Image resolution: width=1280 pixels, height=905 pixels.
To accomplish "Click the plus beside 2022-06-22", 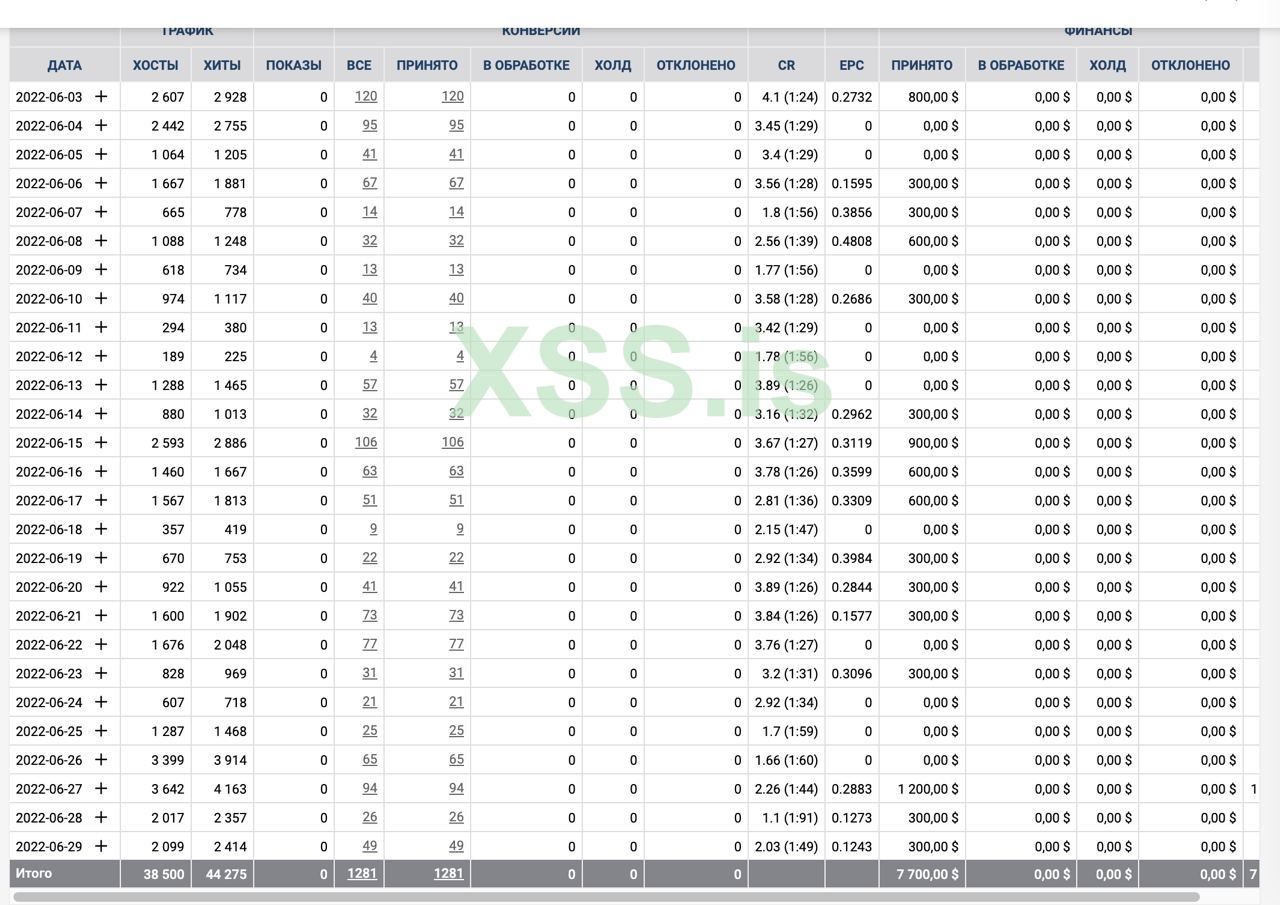I will point(101,645).
